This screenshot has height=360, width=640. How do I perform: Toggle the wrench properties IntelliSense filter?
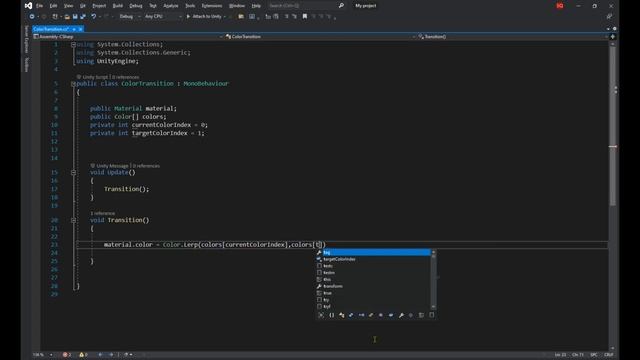click(401, 315)
